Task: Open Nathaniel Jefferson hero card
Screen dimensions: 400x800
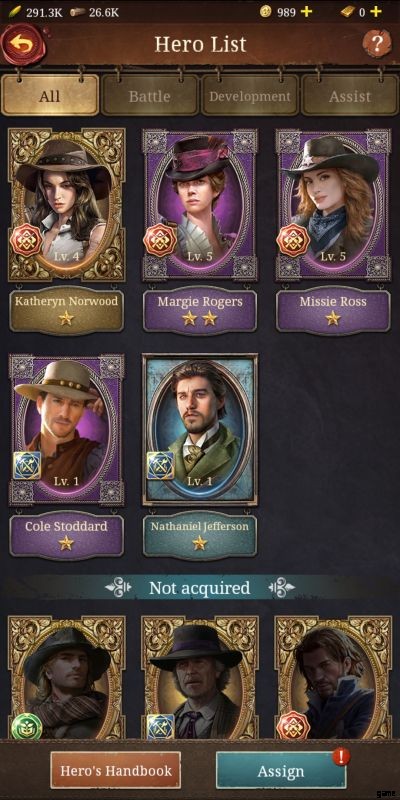Action: point(200,430)
